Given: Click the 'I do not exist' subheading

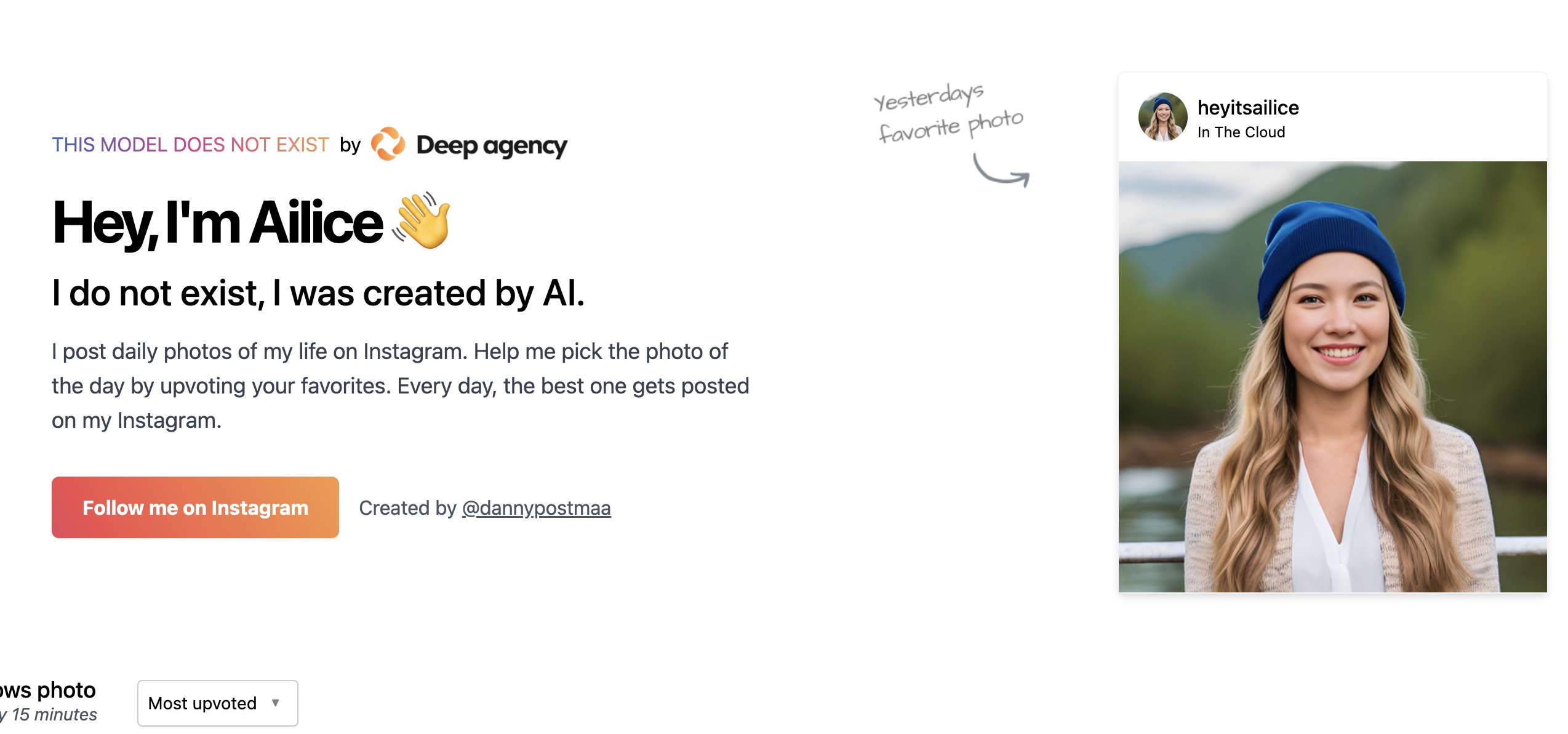Looking at the screenshot, I should [x=318, y=292].
